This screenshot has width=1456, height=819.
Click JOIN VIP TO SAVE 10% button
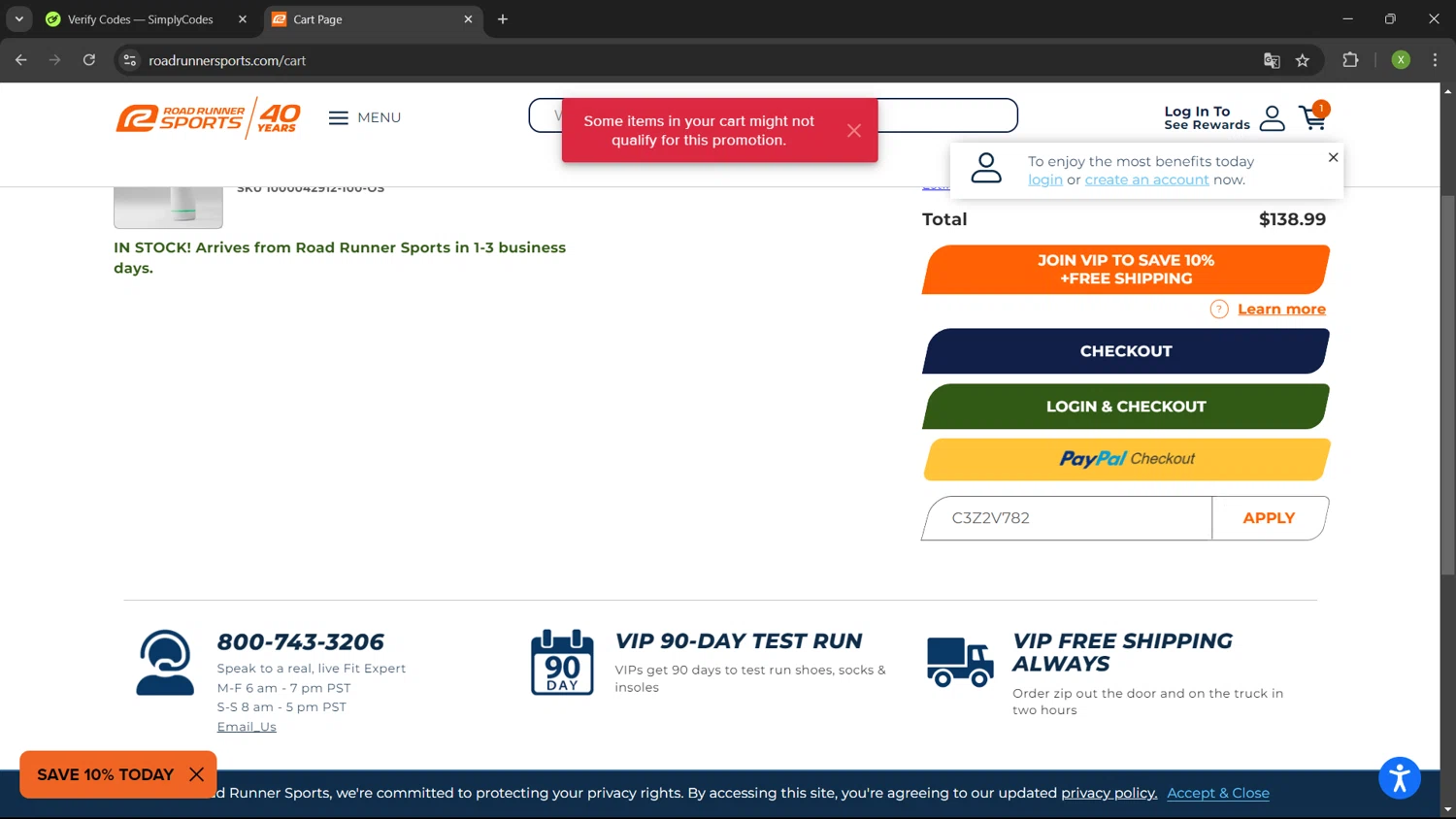(x=1126, y=269)
